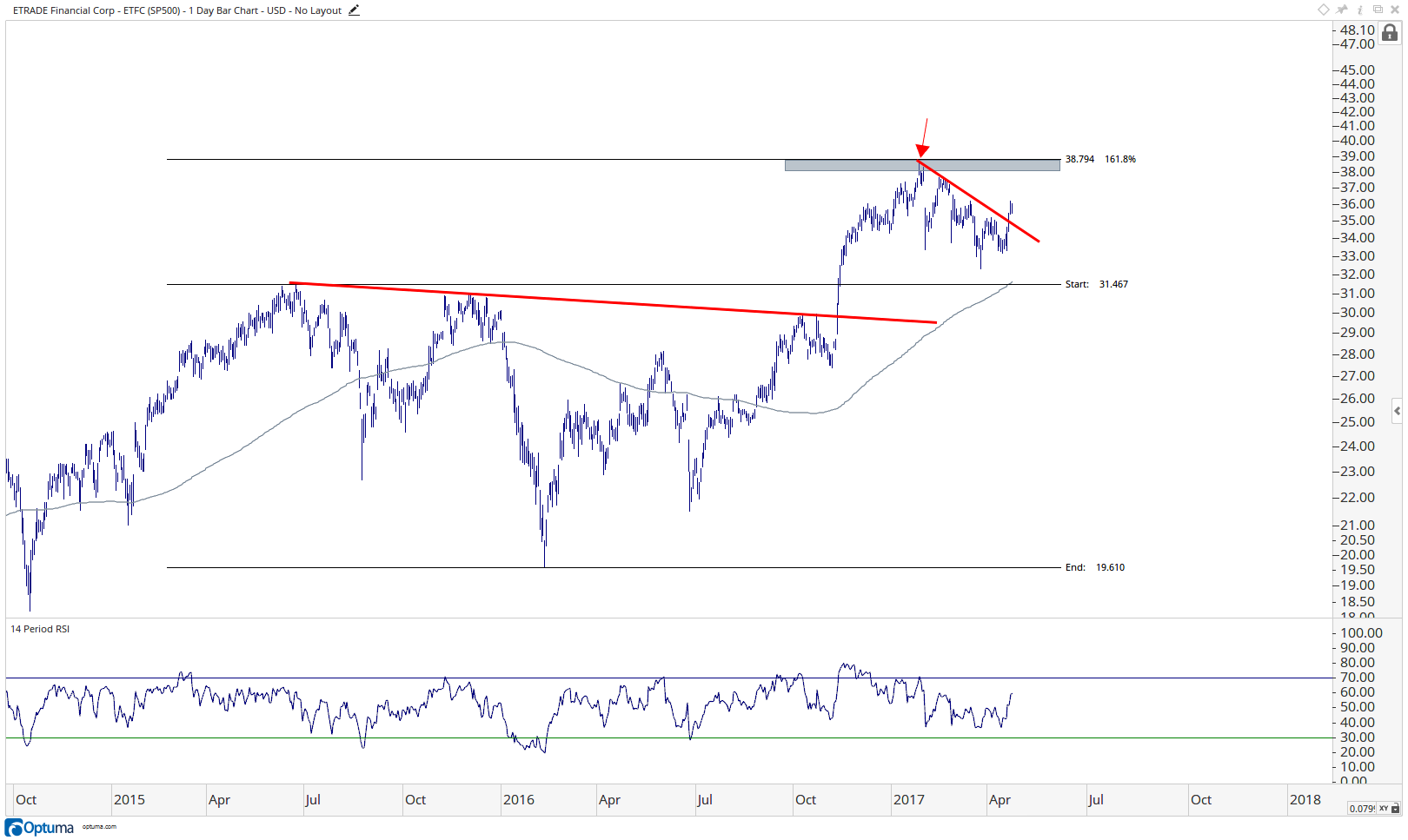Click the diamond icon in the top-right toolbar

tap(1323, 10)
